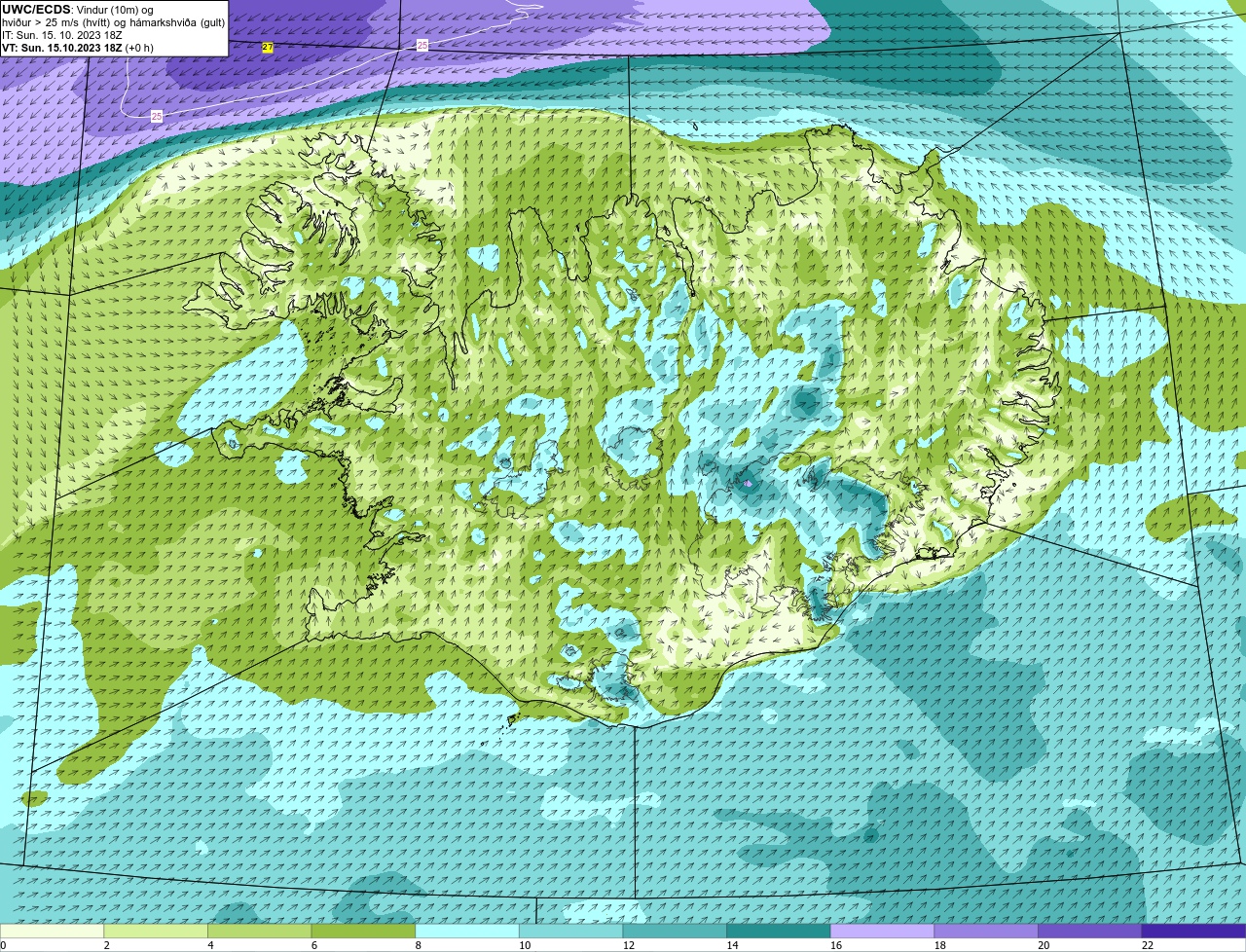Click the '25' contour label near top center
This screenshot has width=1246, height=952.
(422, 46)
